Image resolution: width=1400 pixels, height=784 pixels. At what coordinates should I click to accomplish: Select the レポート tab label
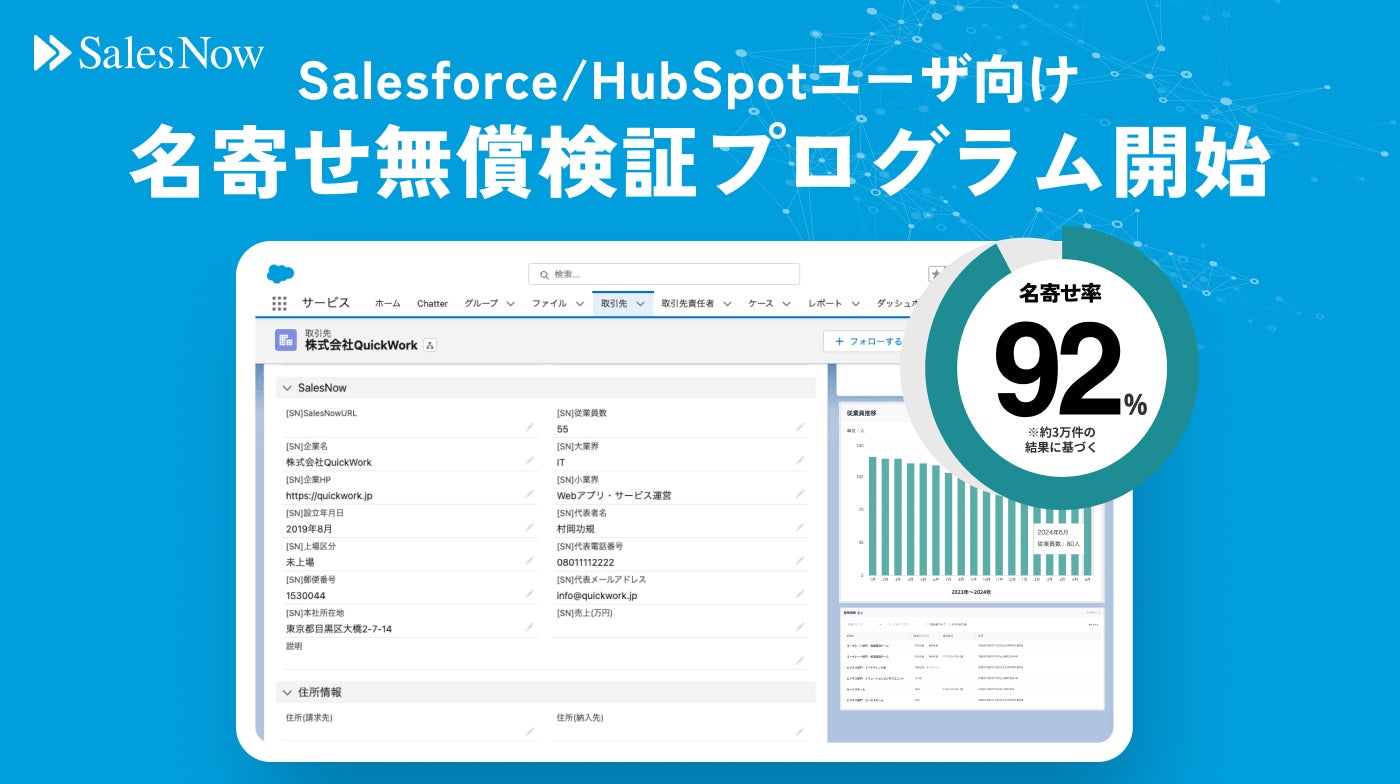826,304
